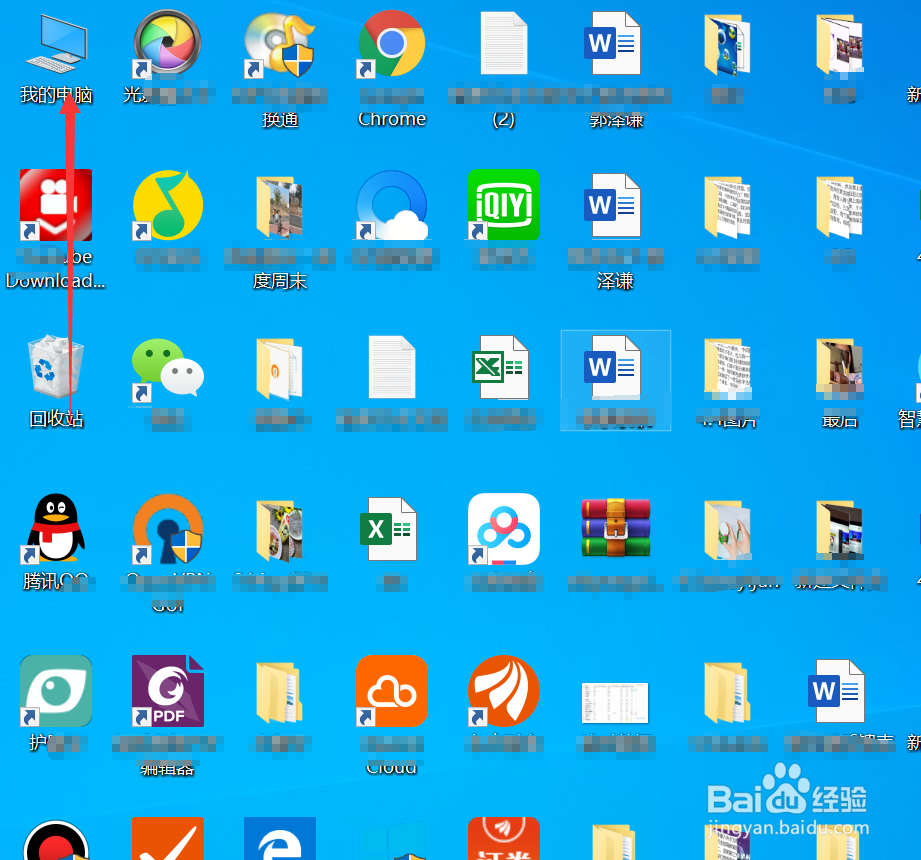Image resolution: width=921 pixels, height=860 pixels.
Task: Launch the Microsoft Edge icon at bottom
Action: [x=280, y=839]
